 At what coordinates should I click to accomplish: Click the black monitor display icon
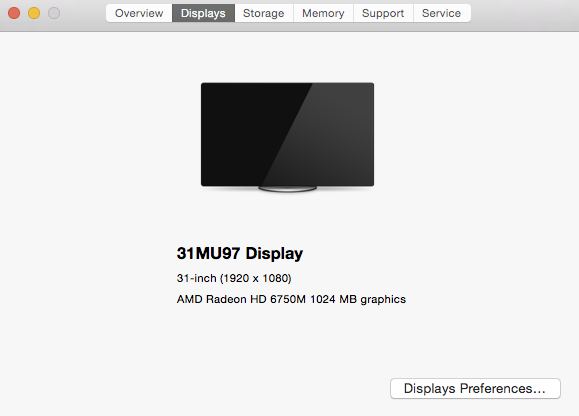(x=287, y=134)
